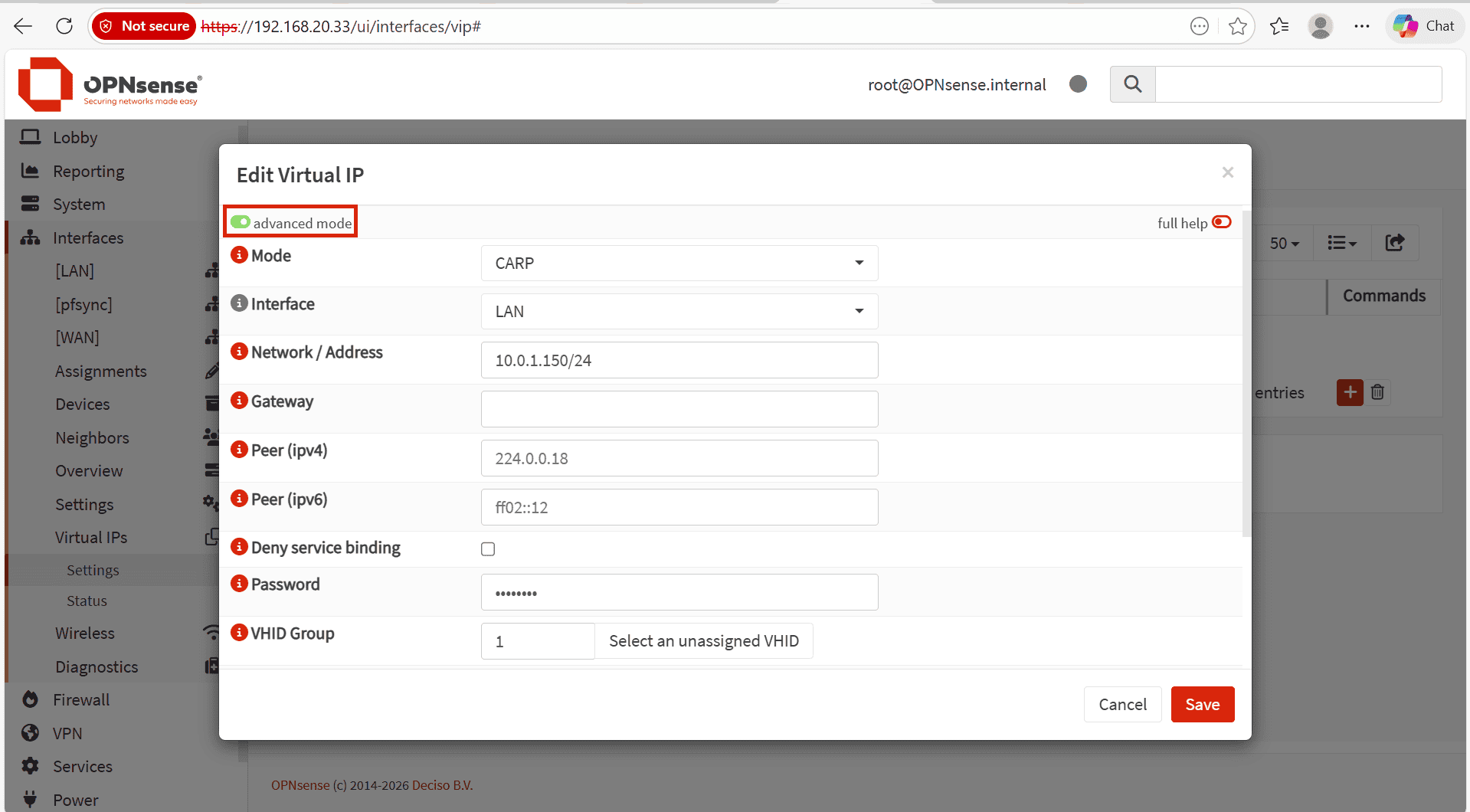Click Select an unassigned VHID button
This screenshot has width=1470, height=812.
click(704, 640)
